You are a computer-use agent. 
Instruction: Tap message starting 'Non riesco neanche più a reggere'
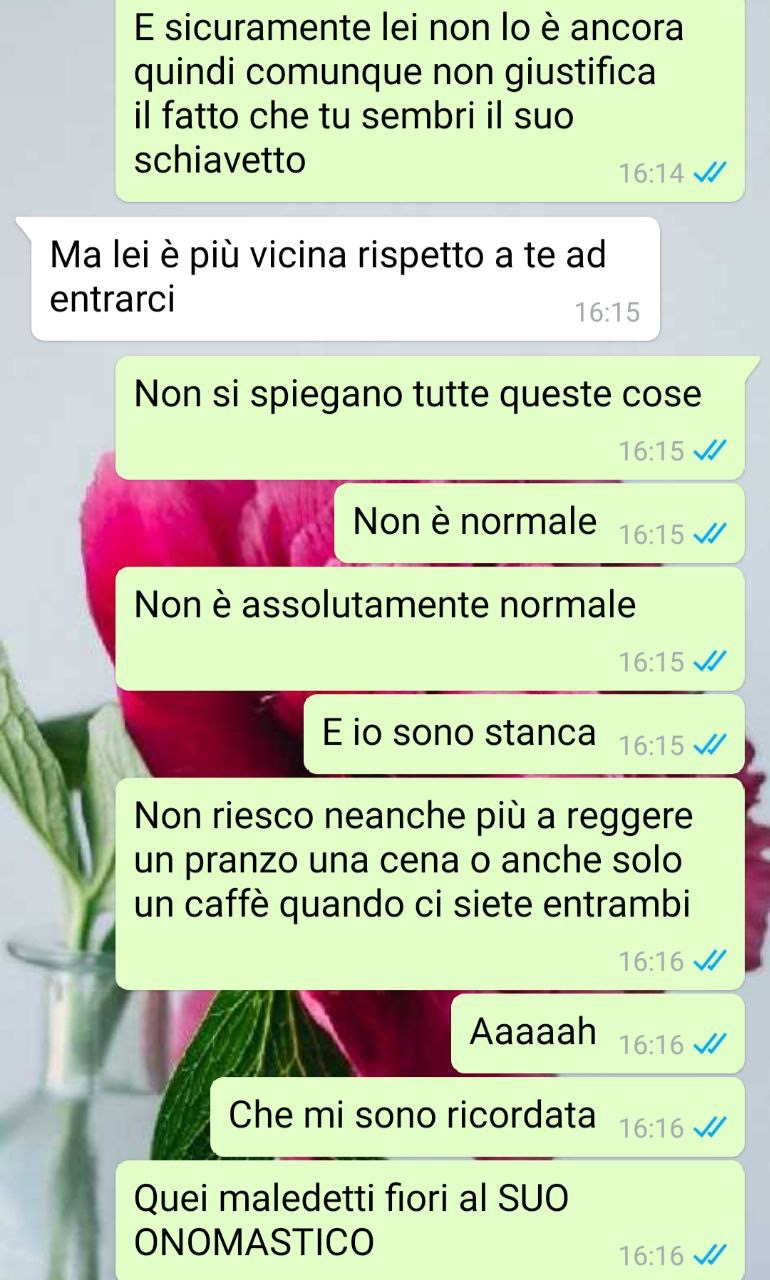430,884
